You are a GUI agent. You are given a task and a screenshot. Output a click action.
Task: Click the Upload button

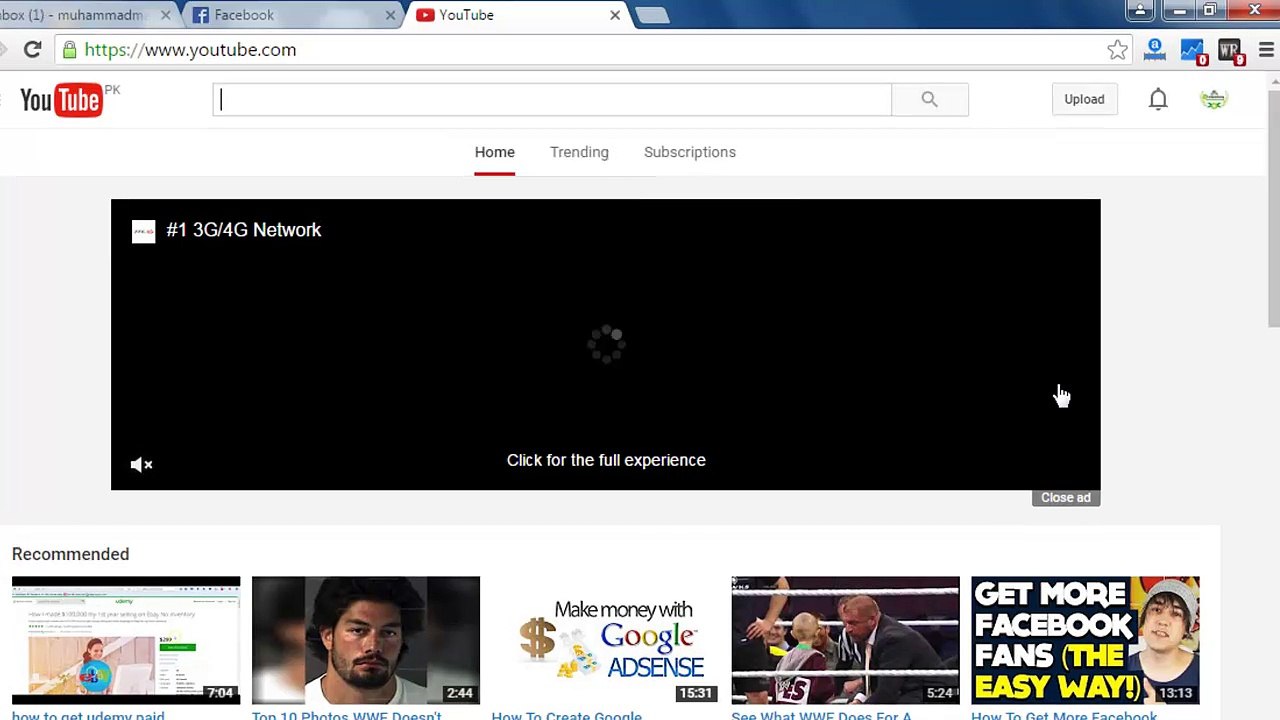[x=1084, y=99]
